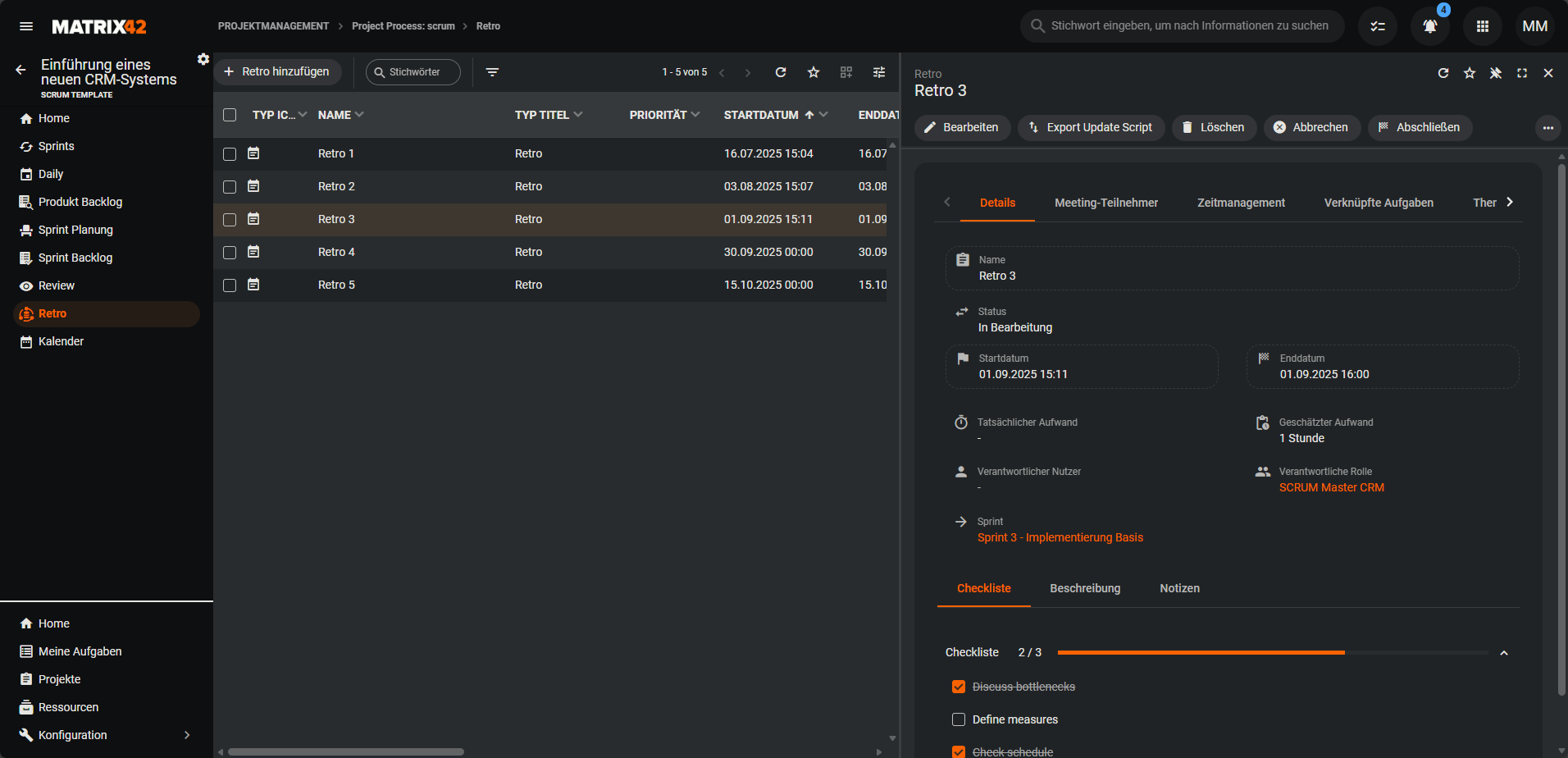Open the tasks checklist icon in header
Viewport: 1568px width, 758px height.
pyautogui.click(x=1378, y=26)
